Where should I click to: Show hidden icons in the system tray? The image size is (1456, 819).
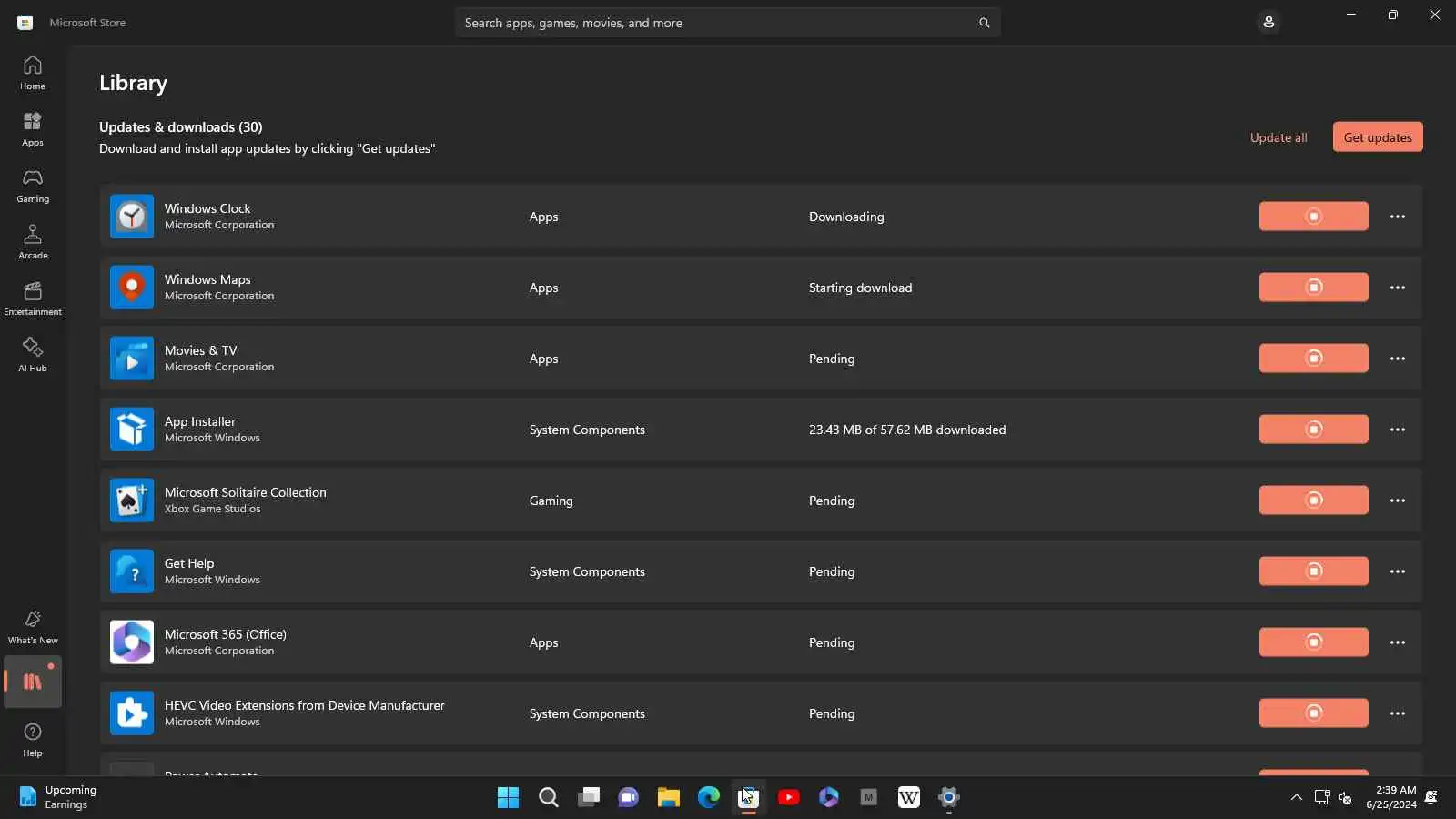click(1296, 797)
